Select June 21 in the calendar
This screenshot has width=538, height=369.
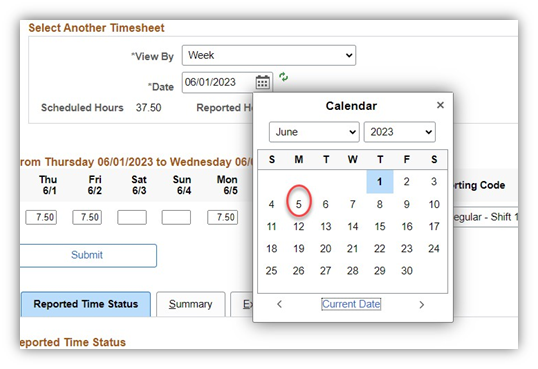[x=352, y=249]
